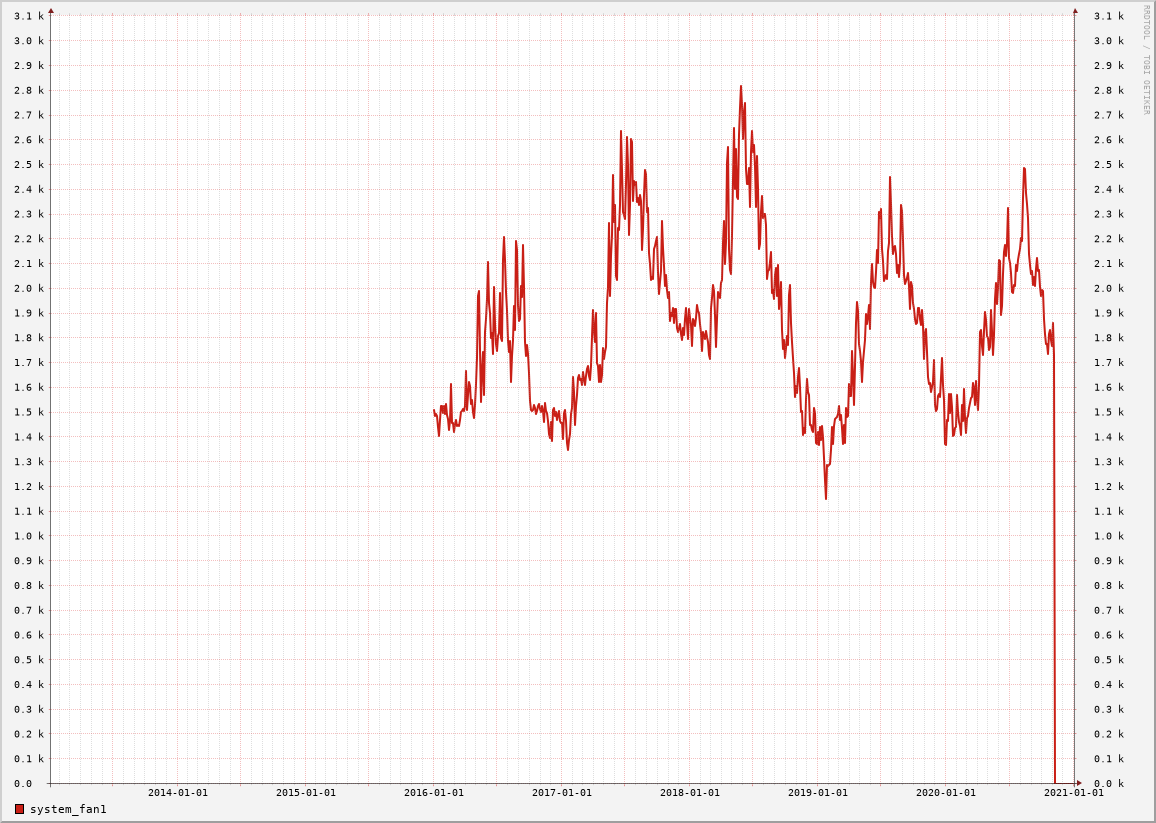Click the 3.1 k label on left axis

[29, 16]
